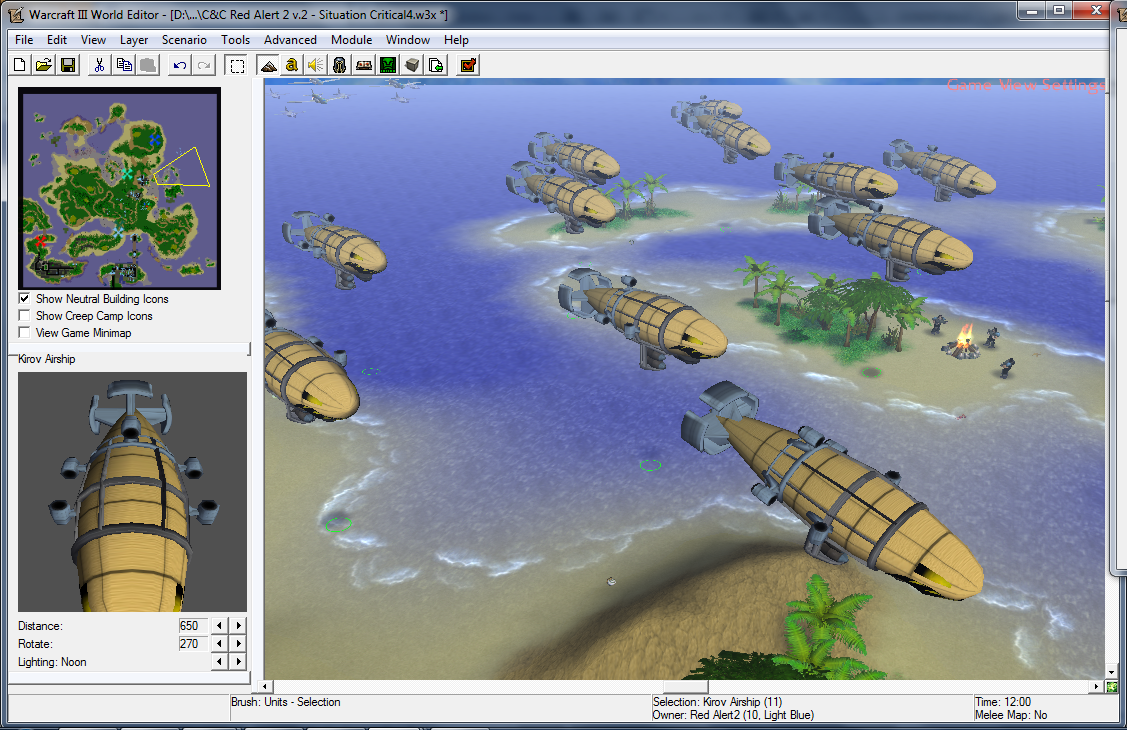Screen dimensions: 1127x730
Task: Open the Campaign Editor icon
Action: (x=364, y=65)
